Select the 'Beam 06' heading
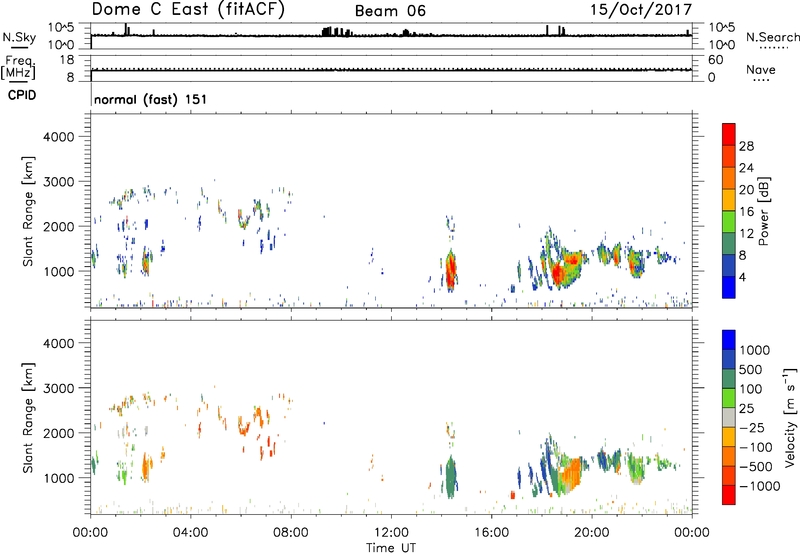Screen dimensions: 800x554 (390, 11)
